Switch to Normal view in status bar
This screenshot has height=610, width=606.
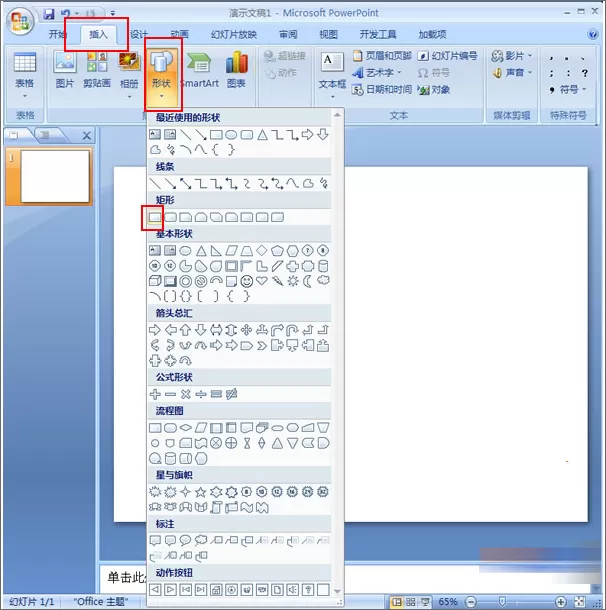point(396,602)
